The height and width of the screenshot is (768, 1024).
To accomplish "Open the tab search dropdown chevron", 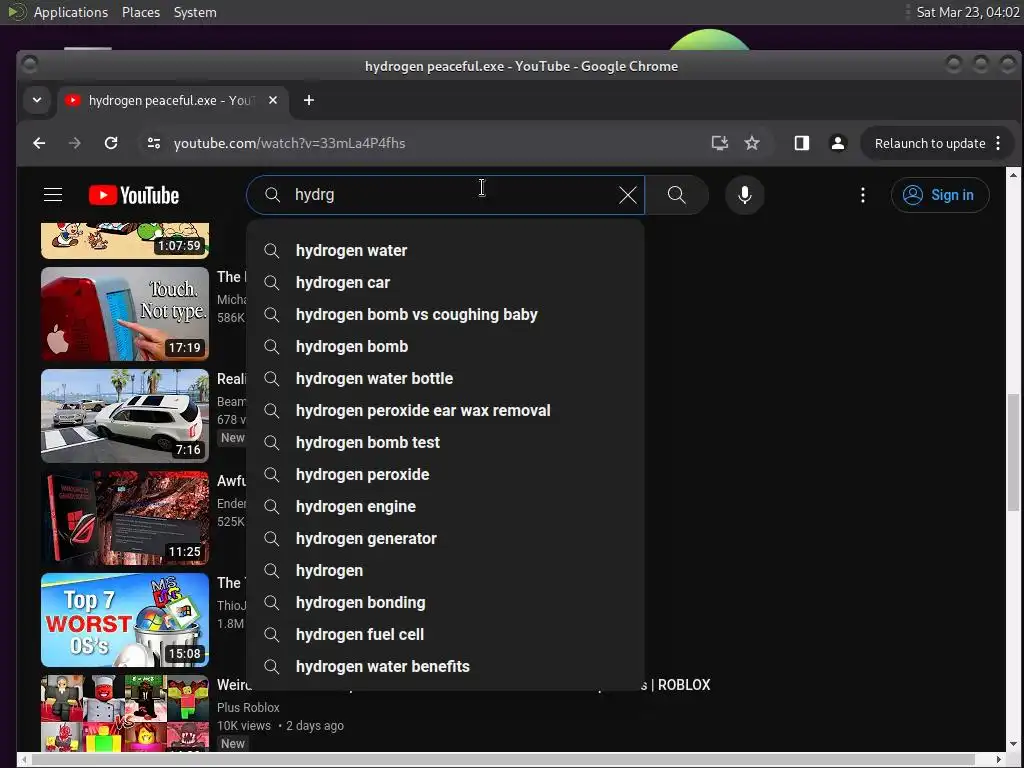I will point(37,100).
